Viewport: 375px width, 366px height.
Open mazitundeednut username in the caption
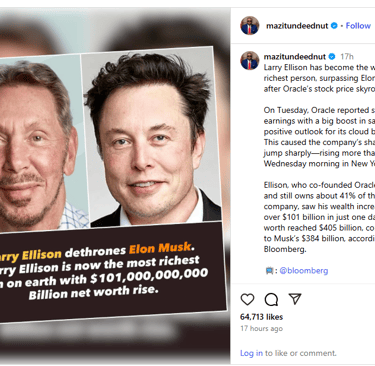(x=295, y=56)
